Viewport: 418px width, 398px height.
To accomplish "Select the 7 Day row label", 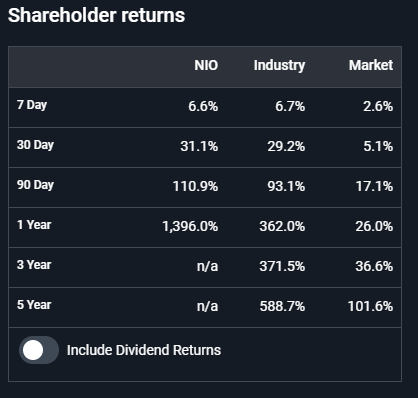I will (x=32, y=105).
